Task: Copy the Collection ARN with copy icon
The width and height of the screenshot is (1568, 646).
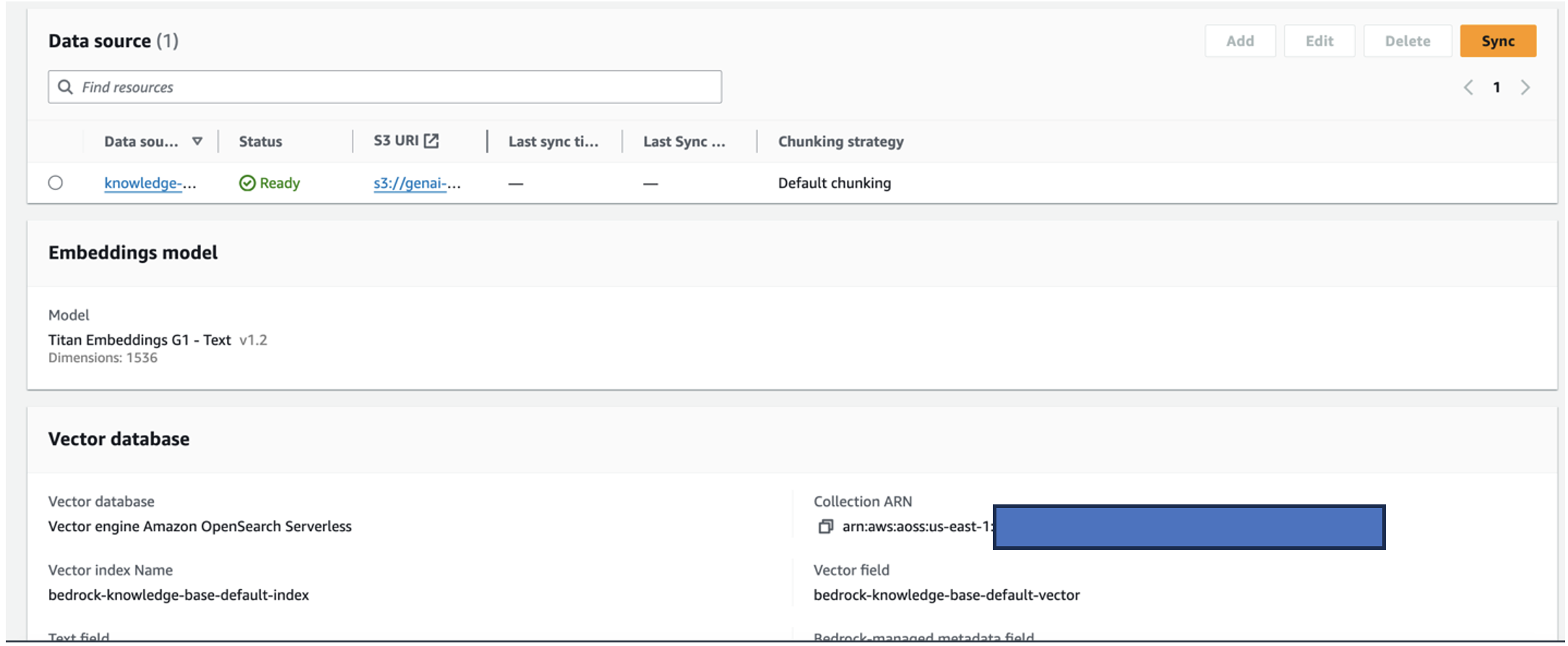Action: coord(825,527)
